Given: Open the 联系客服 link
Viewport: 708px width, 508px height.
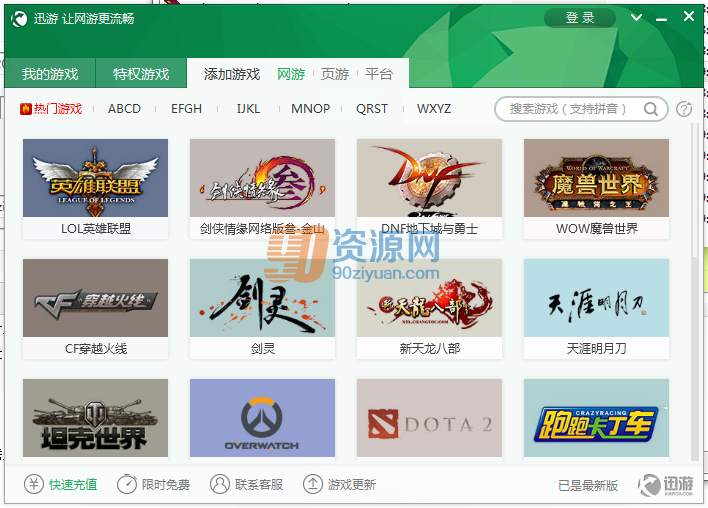Looking at the screenshot, I should pos(259,485).
